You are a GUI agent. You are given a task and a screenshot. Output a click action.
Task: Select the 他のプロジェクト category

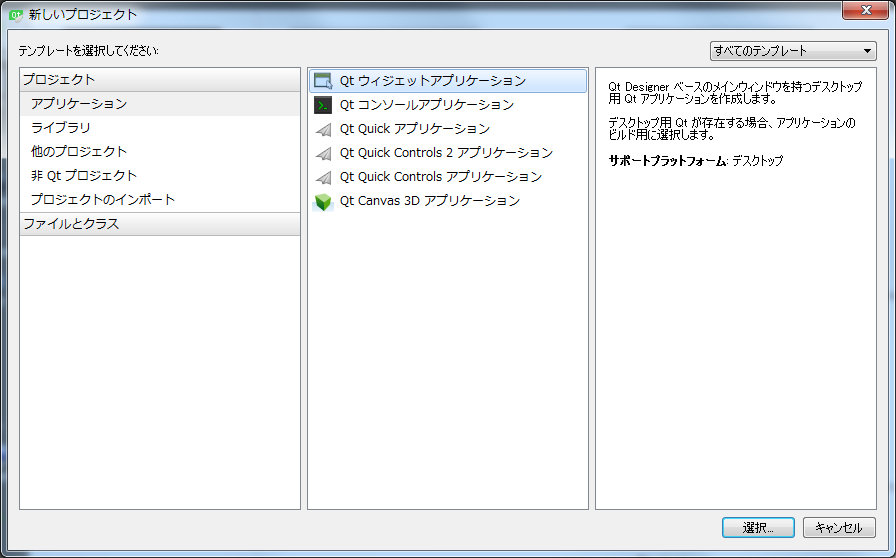tap(159, 152)
